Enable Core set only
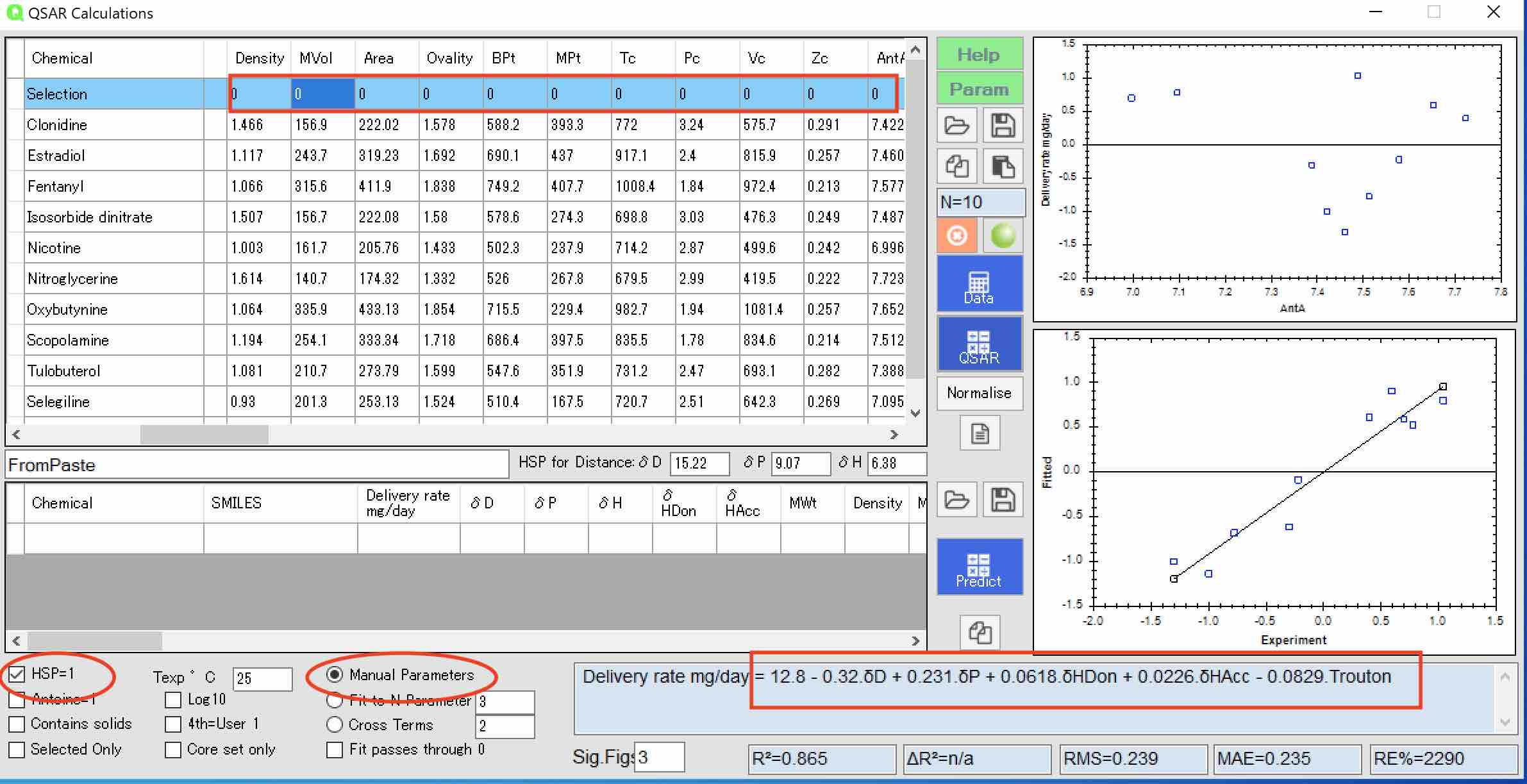Screen dimensions: 1527x784 click(173, 749)
